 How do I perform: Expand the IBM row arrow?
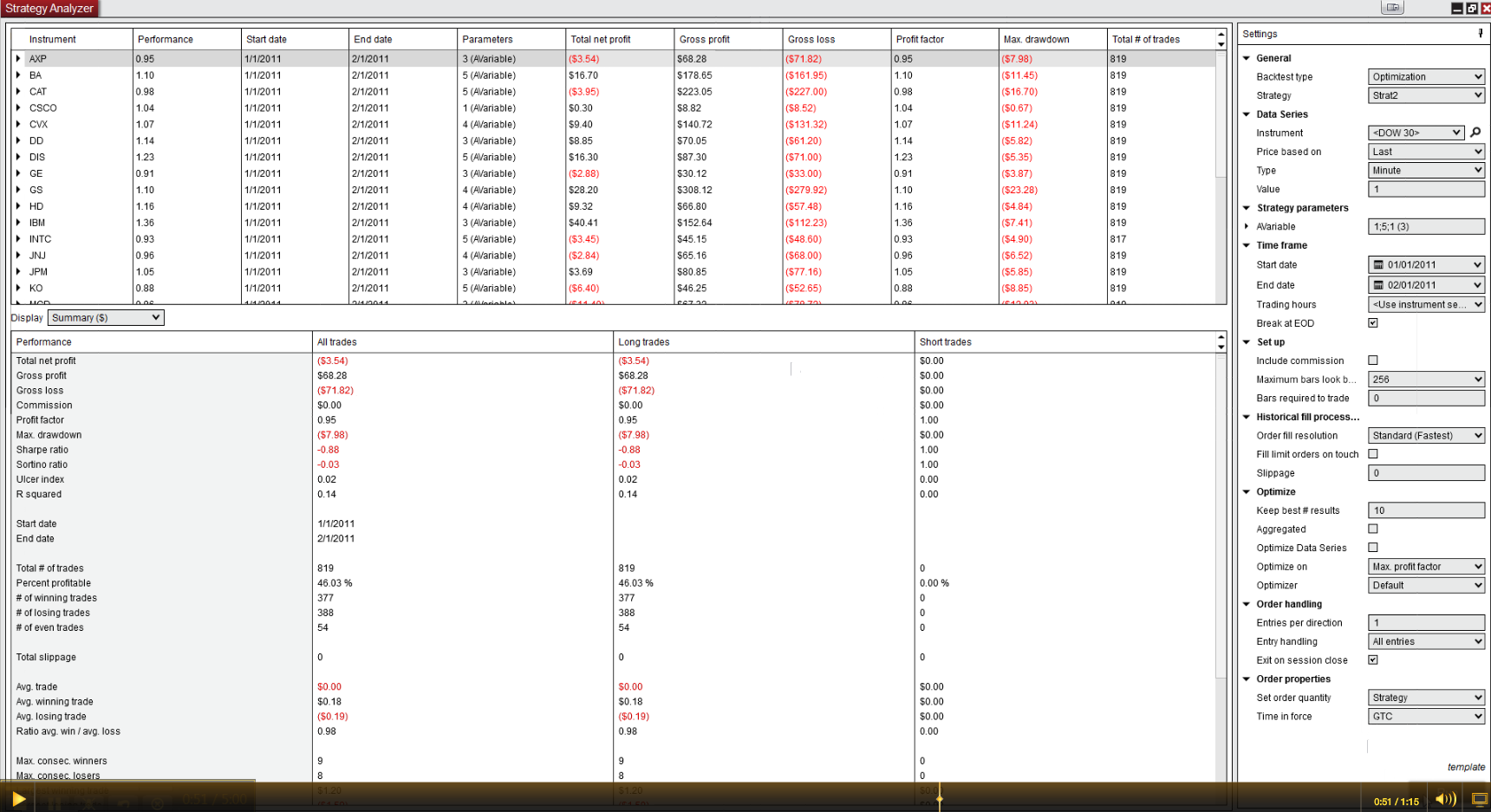click(18, 223)
